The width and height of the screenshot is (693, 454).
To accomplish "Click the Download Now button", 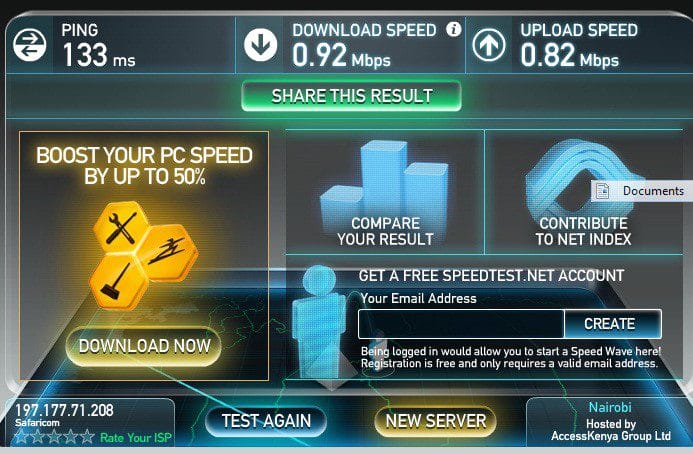I will pos(144,346).
